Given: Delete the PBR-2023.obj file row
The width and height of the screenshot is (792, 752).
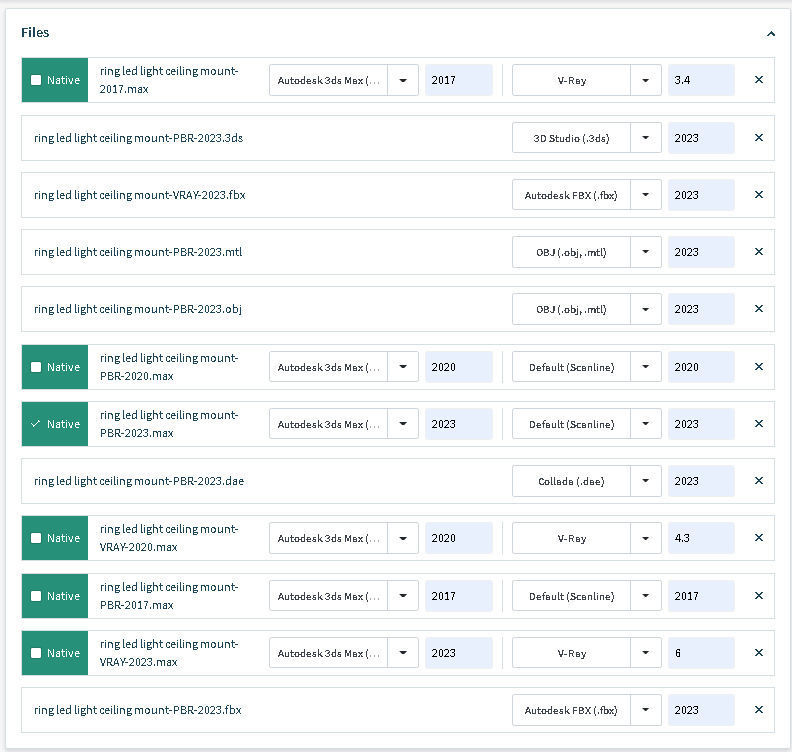Looking at the screenshot, I should tap(758, 309).
